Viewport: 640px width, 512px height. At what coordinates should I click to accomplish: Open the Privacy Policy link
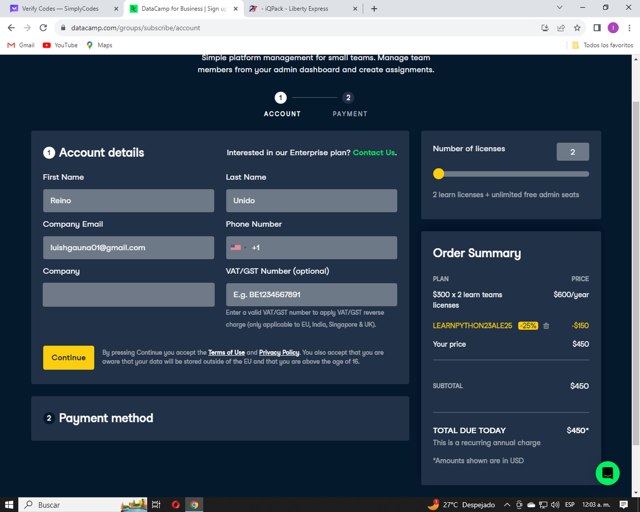click(x=279, y=352)
